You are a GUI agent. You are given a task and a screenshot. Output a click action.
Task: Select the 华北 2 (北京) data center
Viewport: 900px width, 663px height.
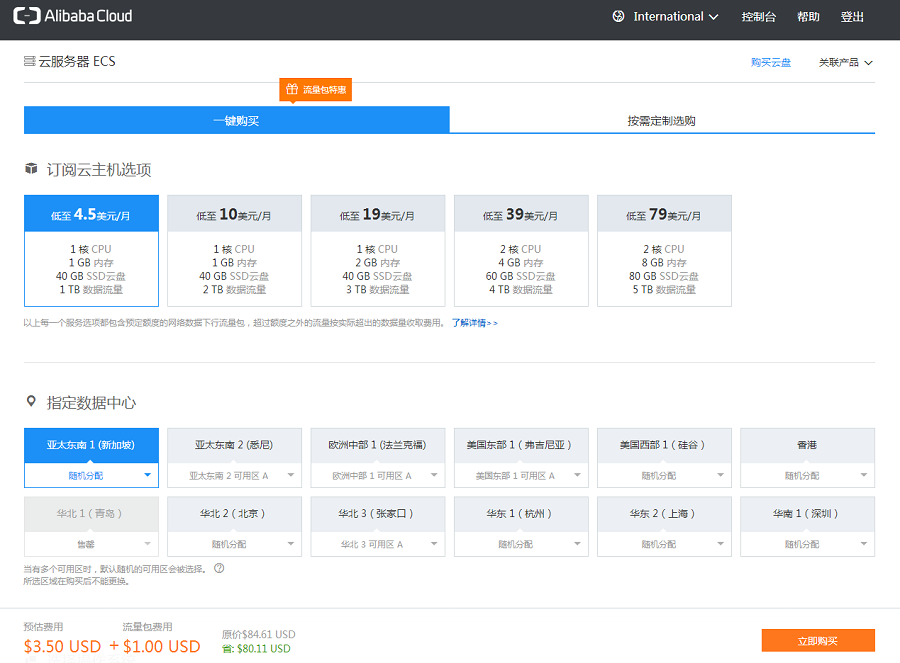[x=234, y=514]
